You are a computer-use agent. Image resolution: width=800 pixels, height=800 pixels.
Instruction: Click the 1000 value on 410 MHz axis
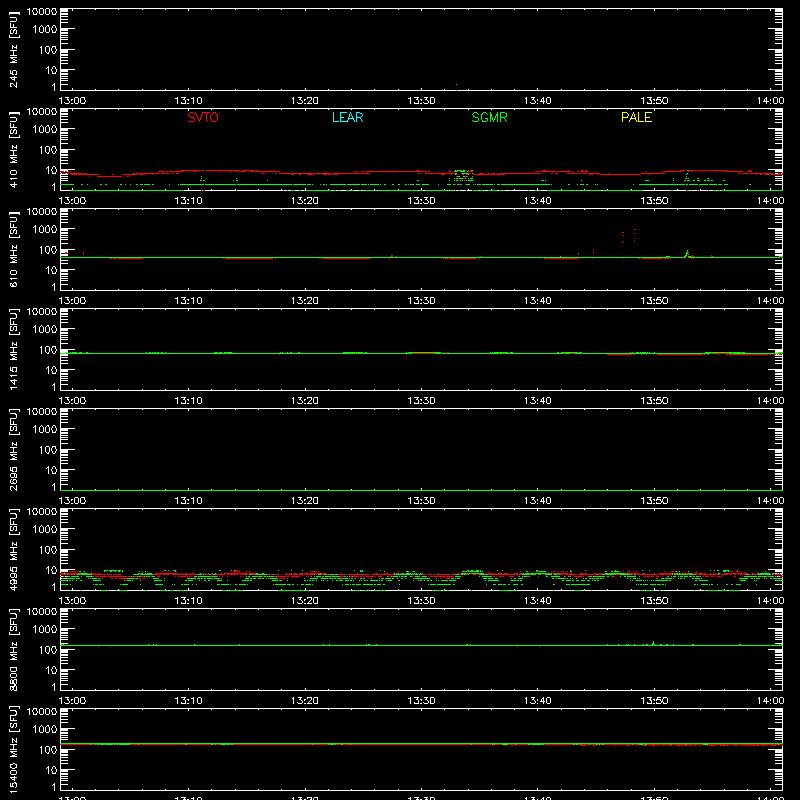coord(45,130)
